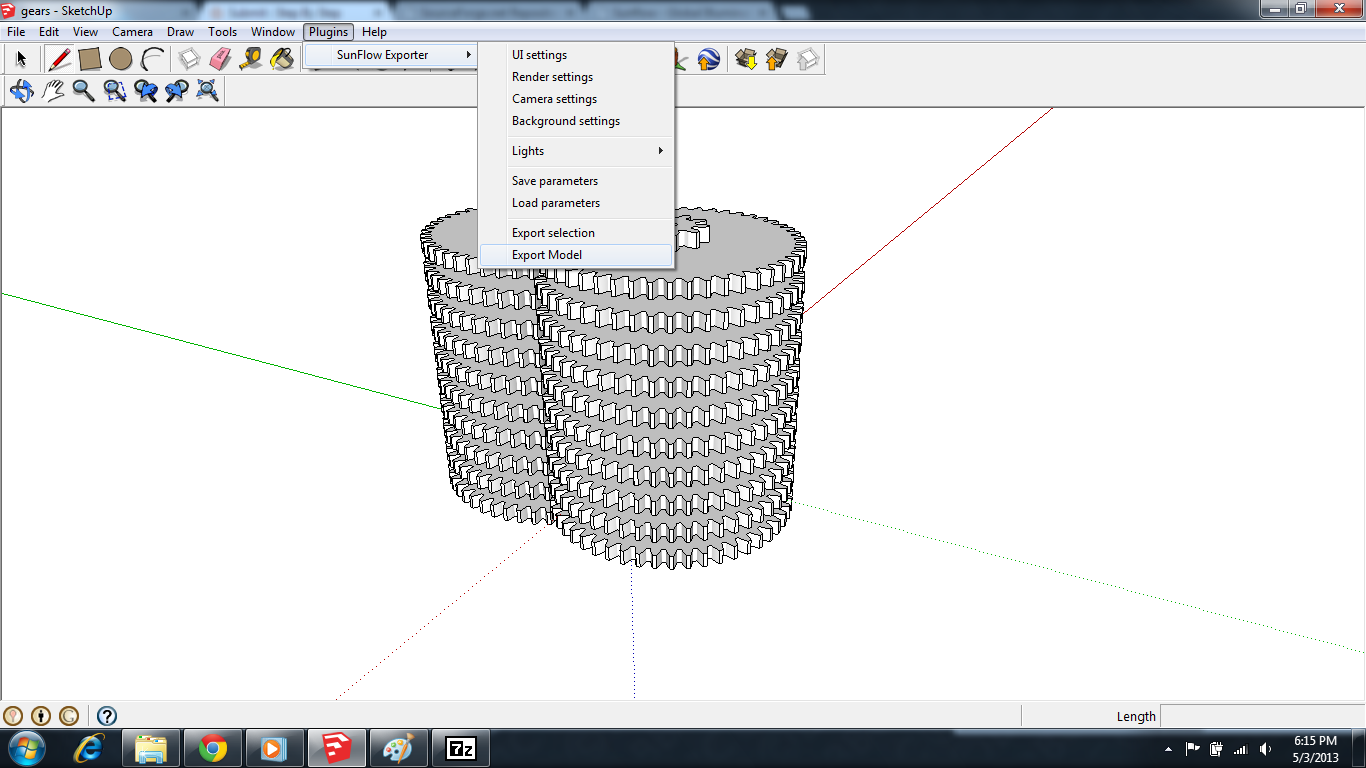This screenshot has height=768, width=1366.
Task: Click the Orbit camera tool
Action: (x=21, y=91)
